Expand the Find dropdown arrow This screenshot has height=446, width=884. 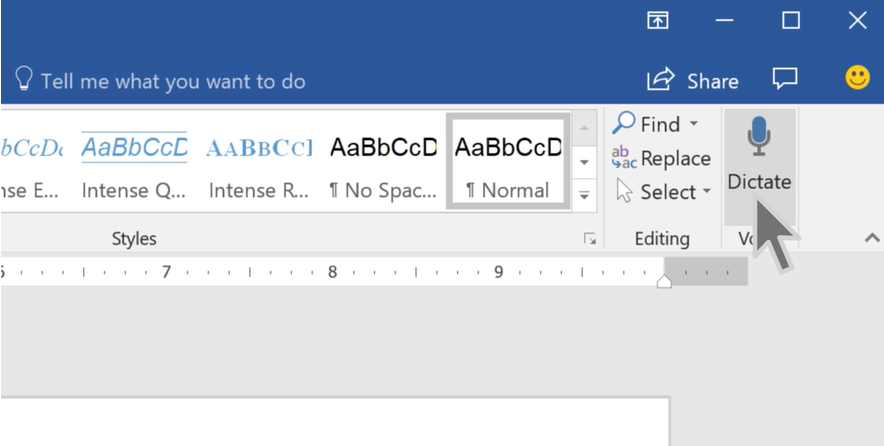694,125
